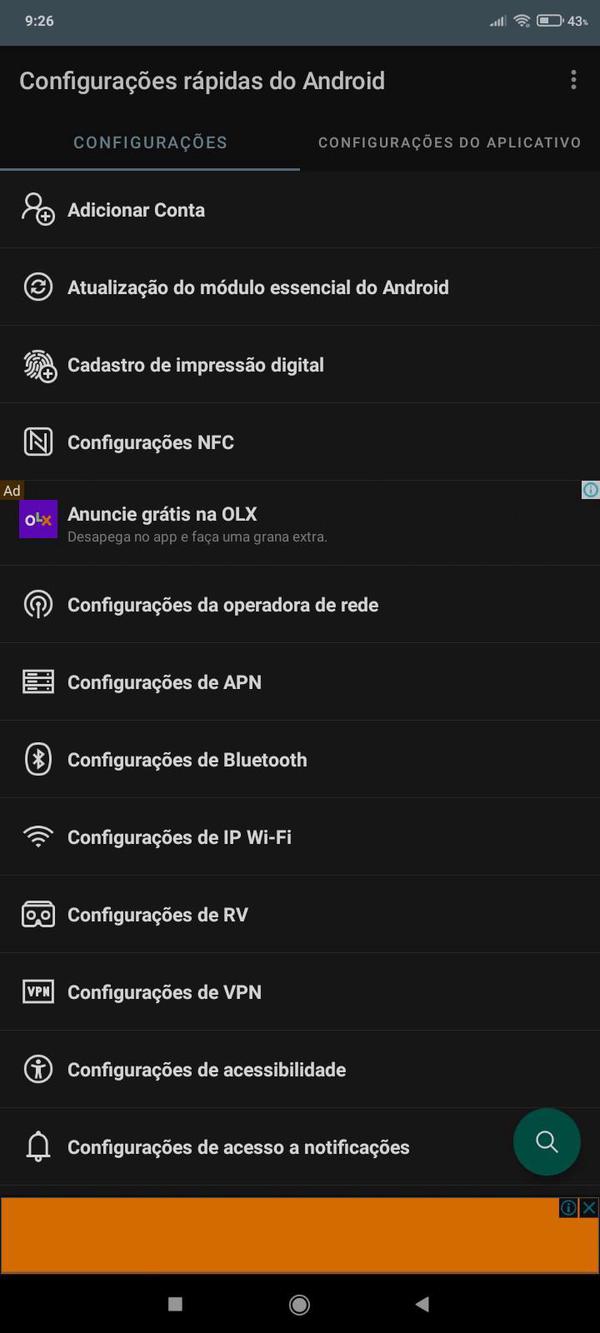Open the network operator antenna icon
Image resolution: width=600 pixels, height=1333 pixels.
point(37,604)
